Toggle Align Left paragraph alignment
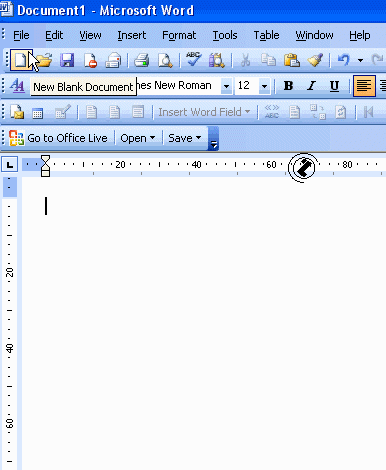This screenshot has height=470, width=386. click(x=364, y=86)
